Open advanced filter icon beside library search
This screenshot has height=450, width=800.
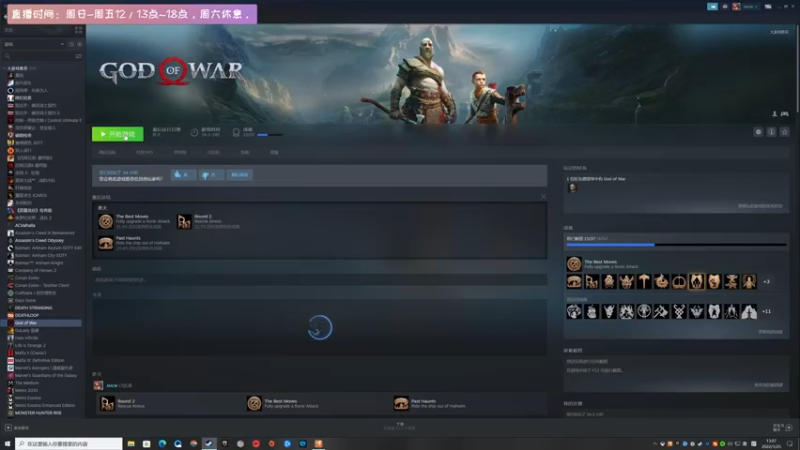79,56
